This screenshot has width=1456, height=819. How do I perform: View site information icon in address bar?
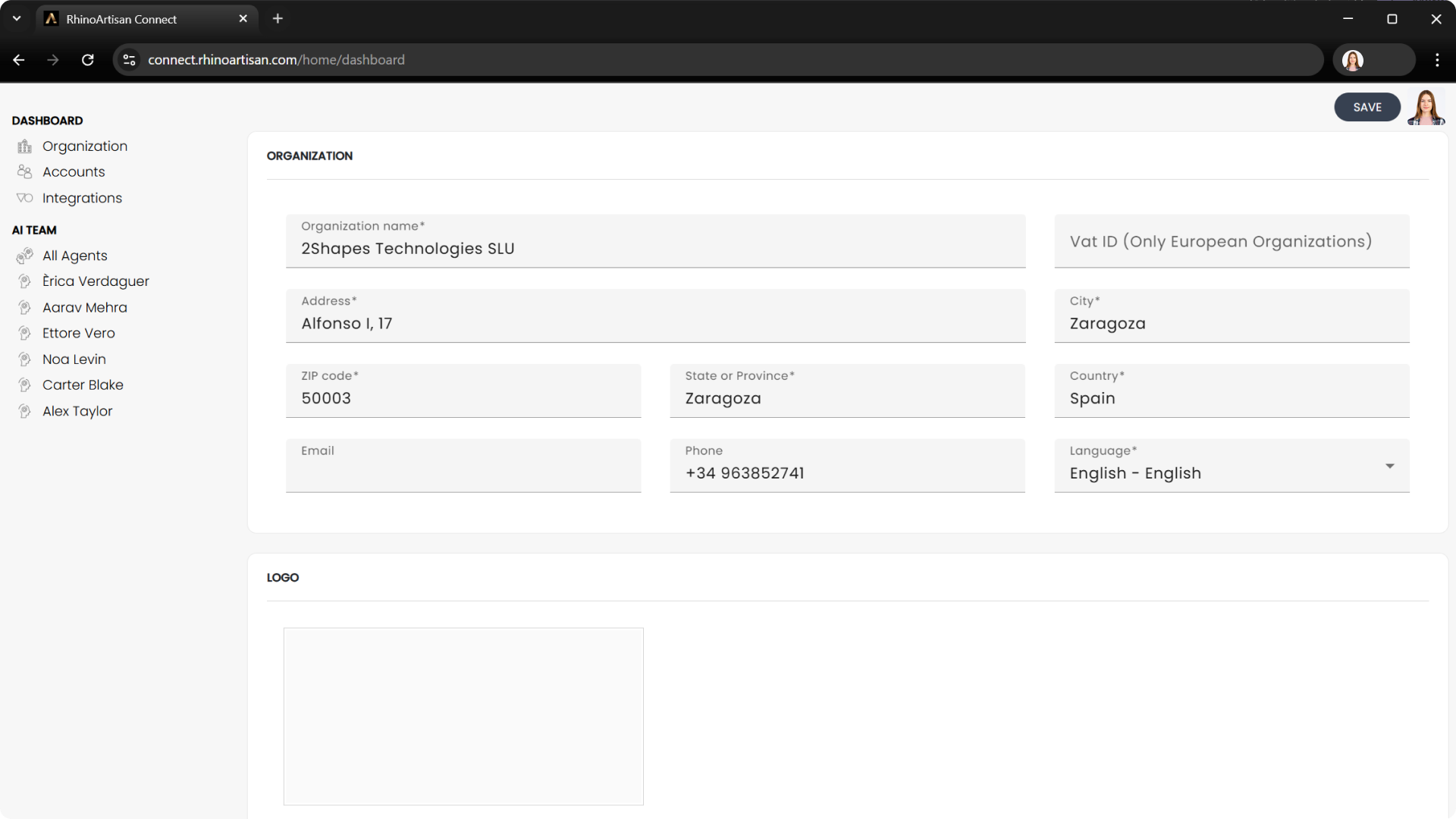(x=130, y=60)
